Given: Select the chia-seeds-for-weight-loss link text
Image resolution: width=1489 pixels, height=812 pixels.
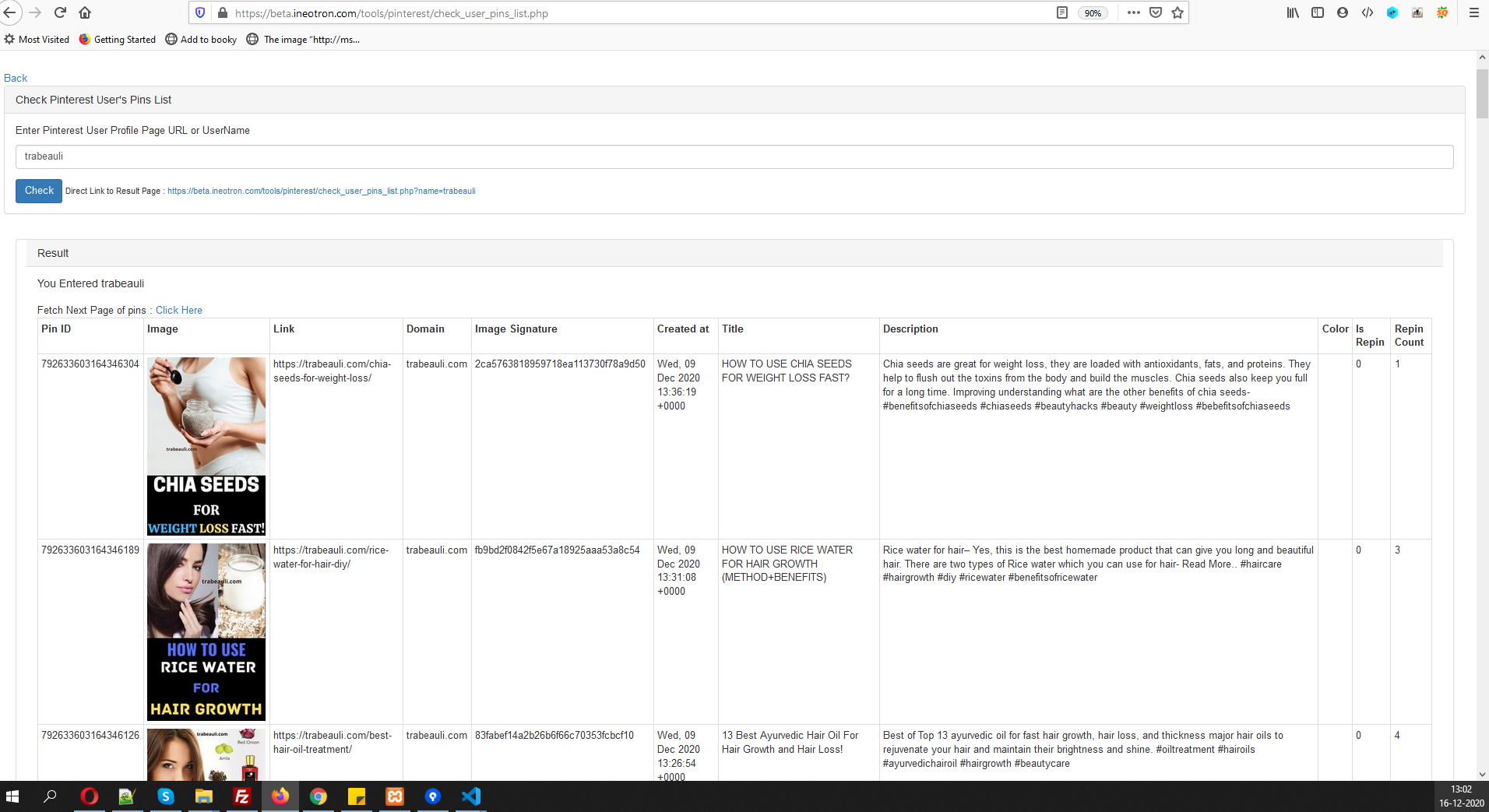Looking at the screenshot, I should click(x=333, y=371).
